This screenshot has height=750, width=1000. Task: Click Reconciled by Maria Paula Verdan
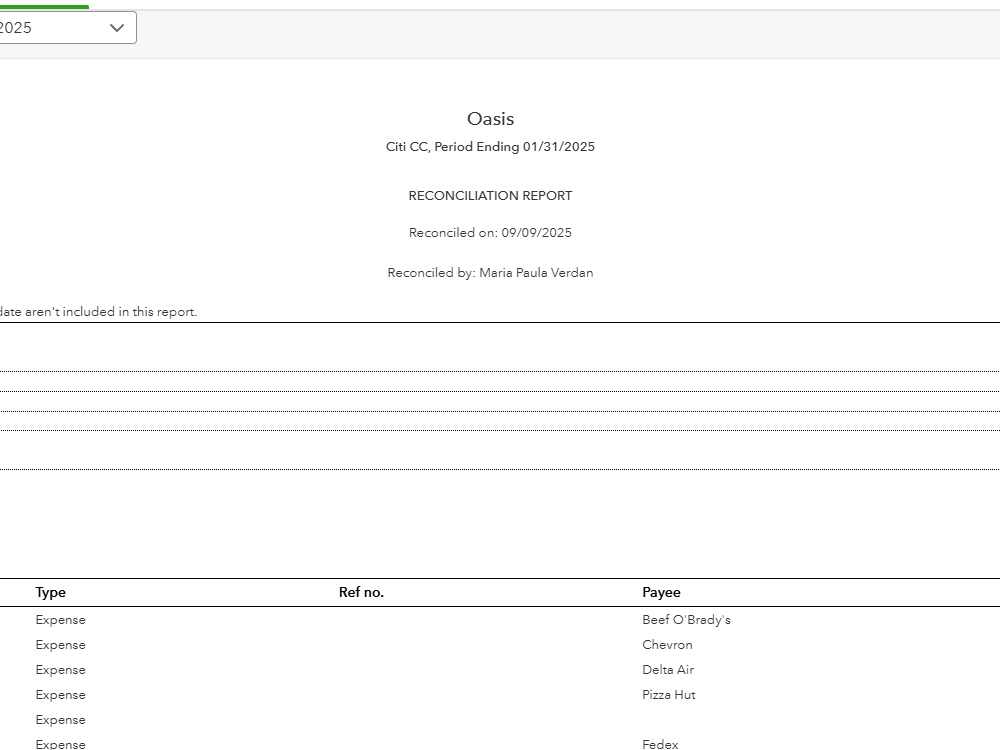(490, 273)
